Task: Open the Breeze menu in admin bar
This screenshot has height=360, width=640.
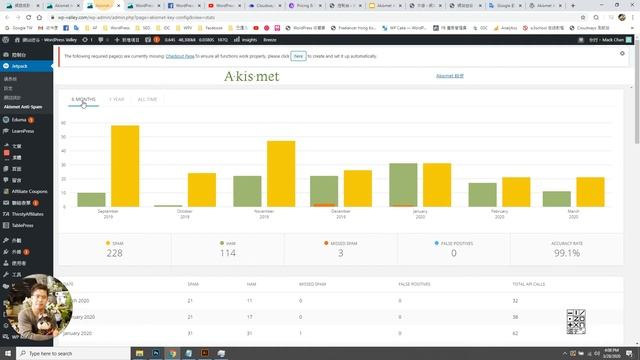Action: pyautogui.click(x=270, y=40)
